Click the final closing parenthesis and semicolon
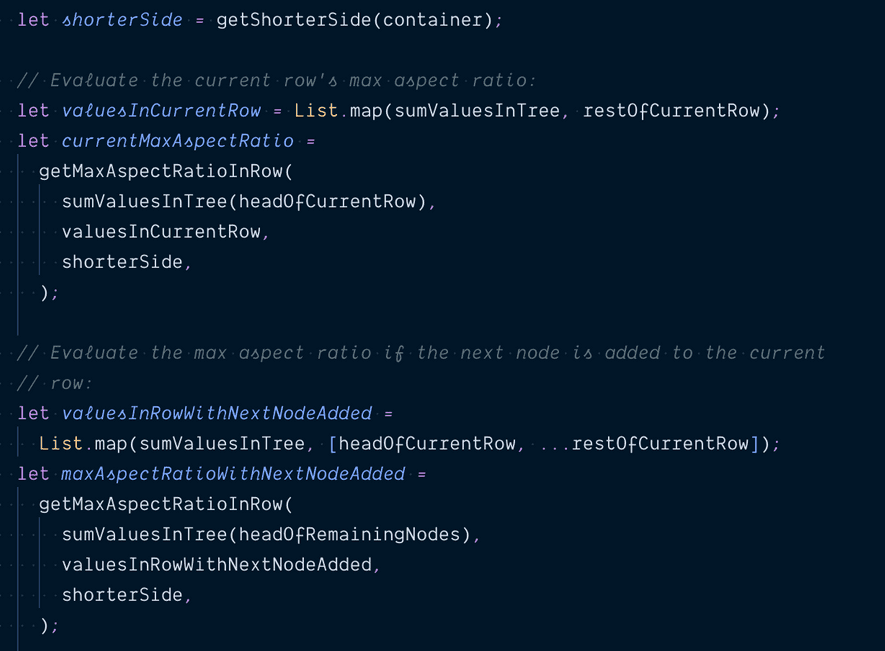 click(x=49, y=625)
